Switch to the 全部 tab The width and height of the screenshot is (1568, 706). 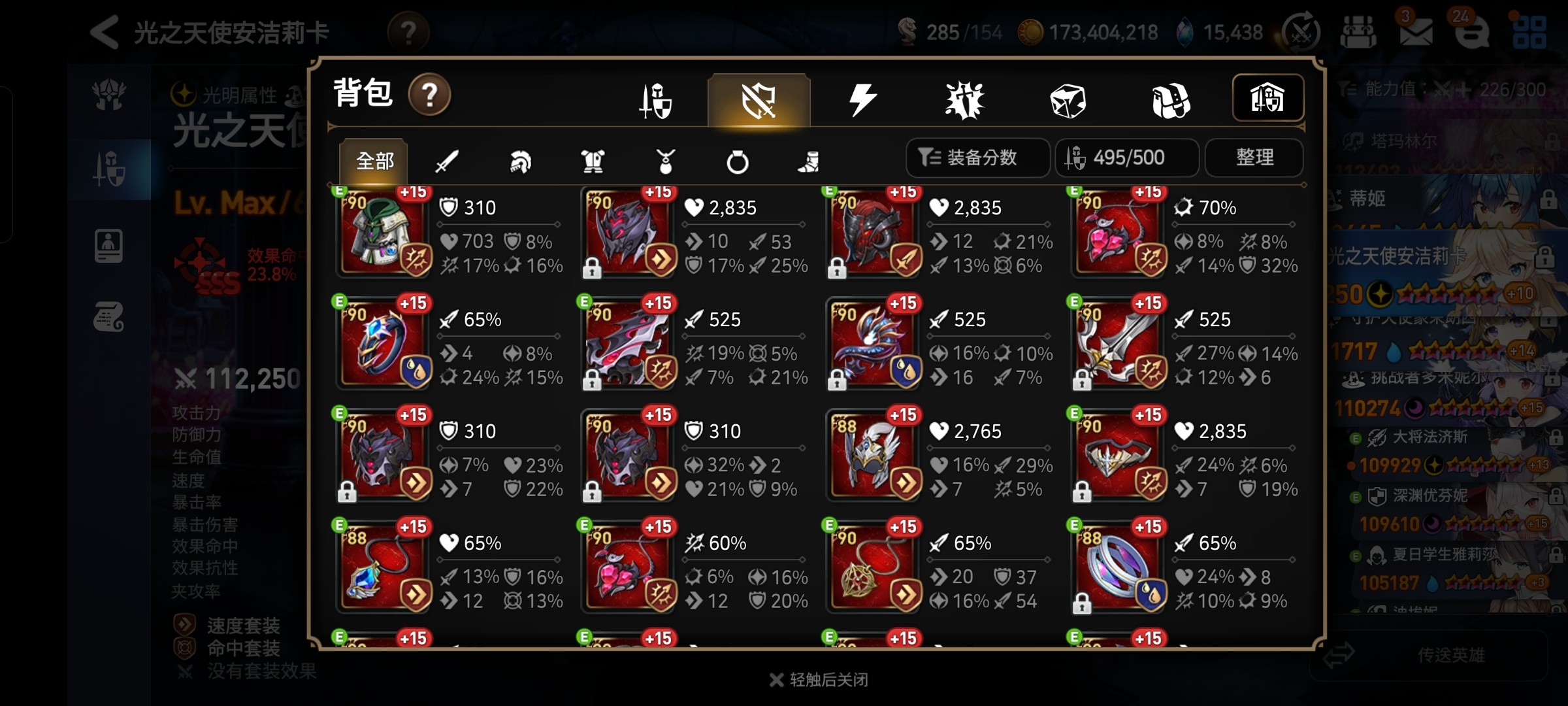tap(374, 161)
